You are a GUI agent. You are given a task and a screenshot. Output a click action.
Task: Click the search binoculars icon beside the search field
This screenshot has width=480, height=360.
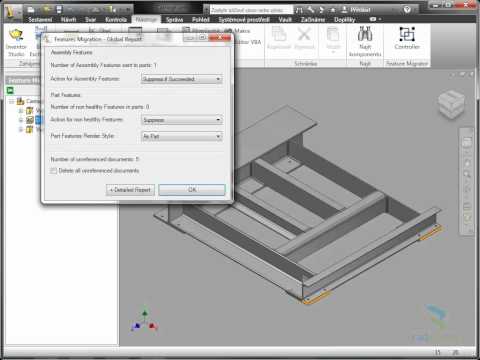click(x=299, y=10)
